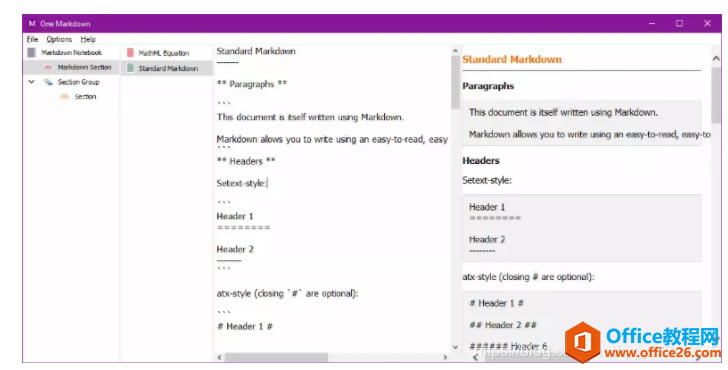Click the '** Headers **' line in editor
Screen dimensions: 728x370
click(x=246, y=161)
